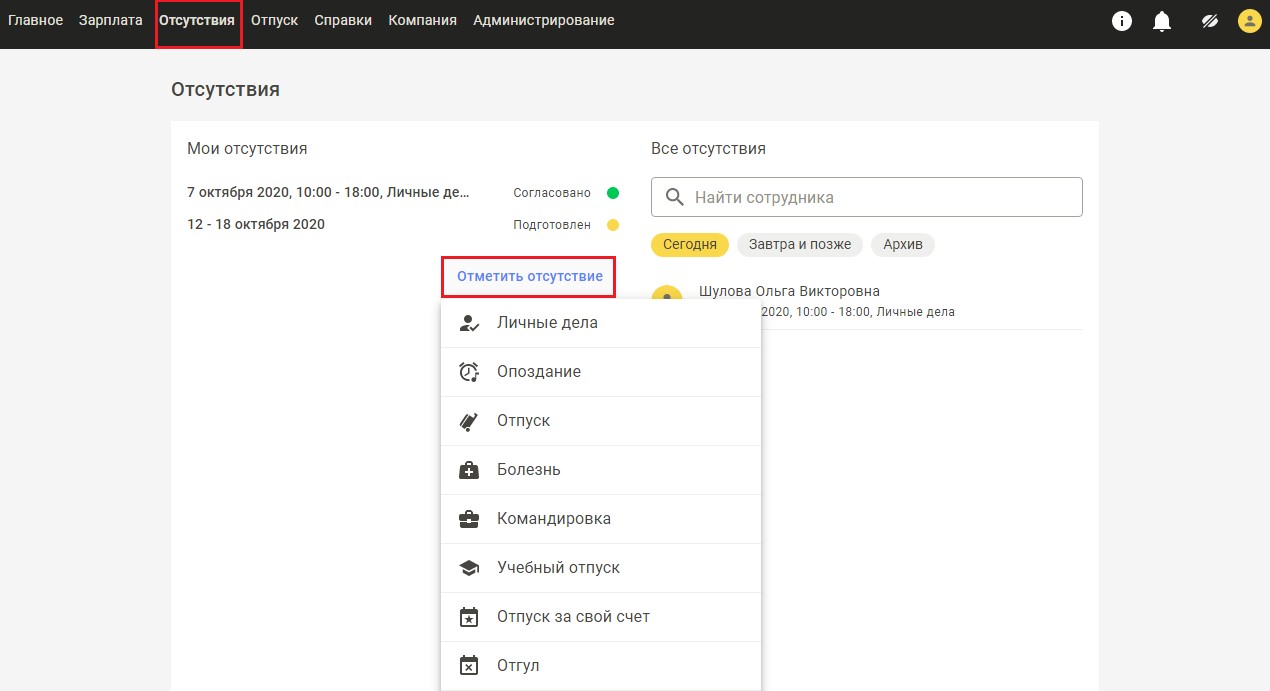Select the Архив filter chip

click(x=903, y=244)
